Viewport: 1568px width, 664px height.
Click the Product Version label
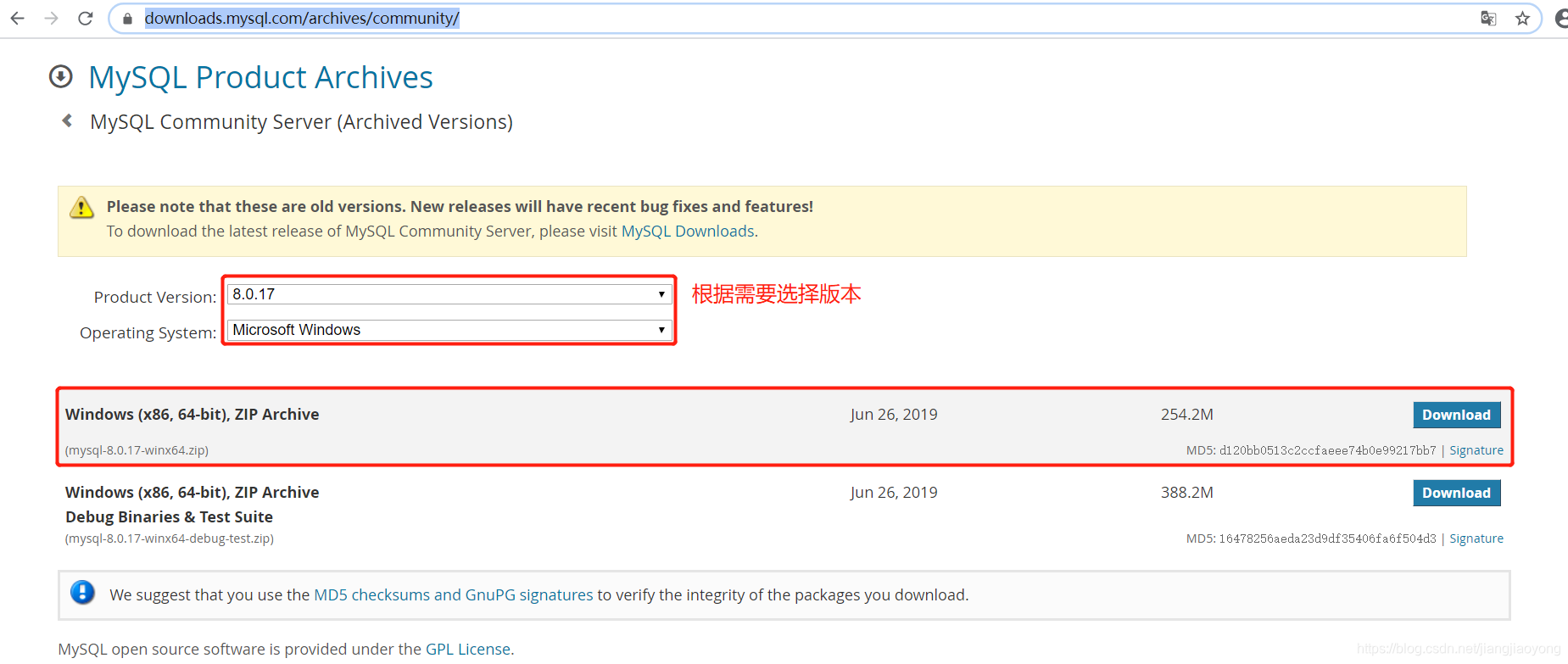[x=155, y=297]
